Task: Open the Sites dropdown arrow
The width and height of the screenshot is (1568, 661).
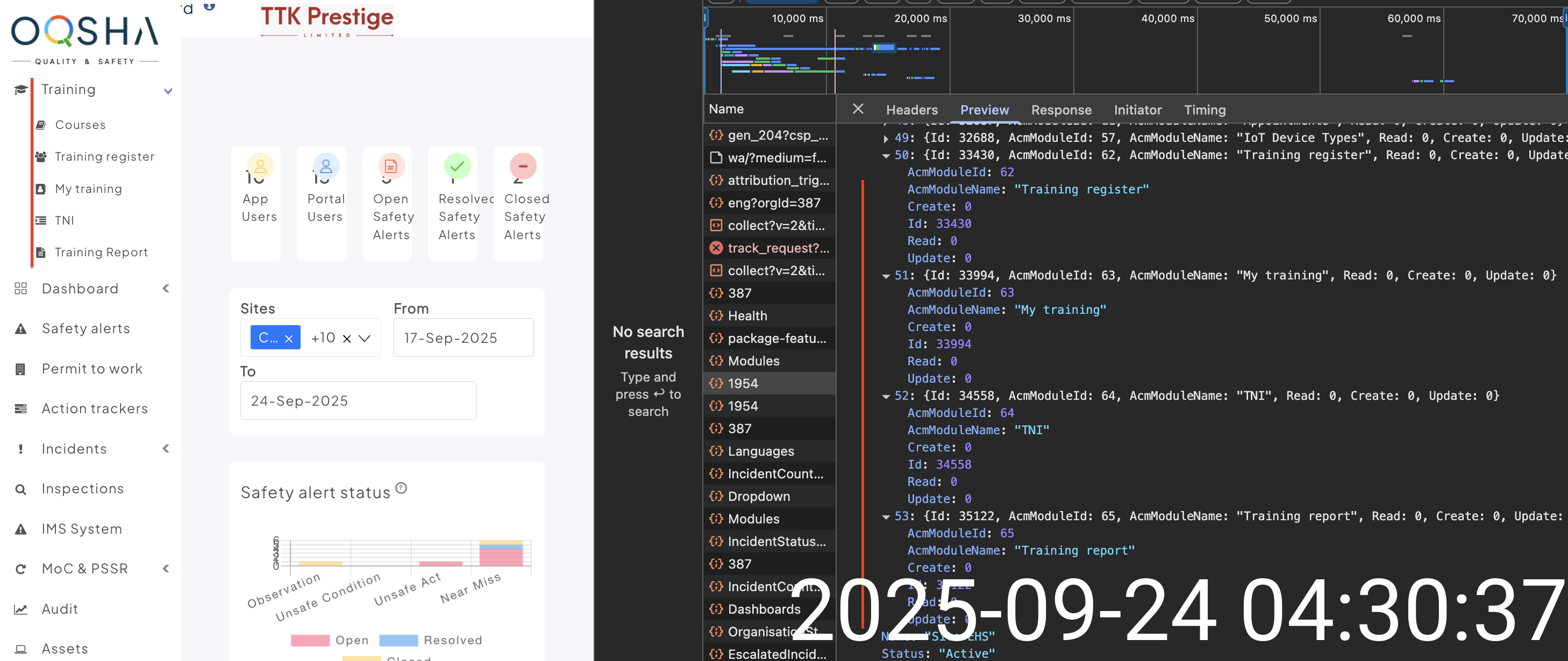Action: 365,338
